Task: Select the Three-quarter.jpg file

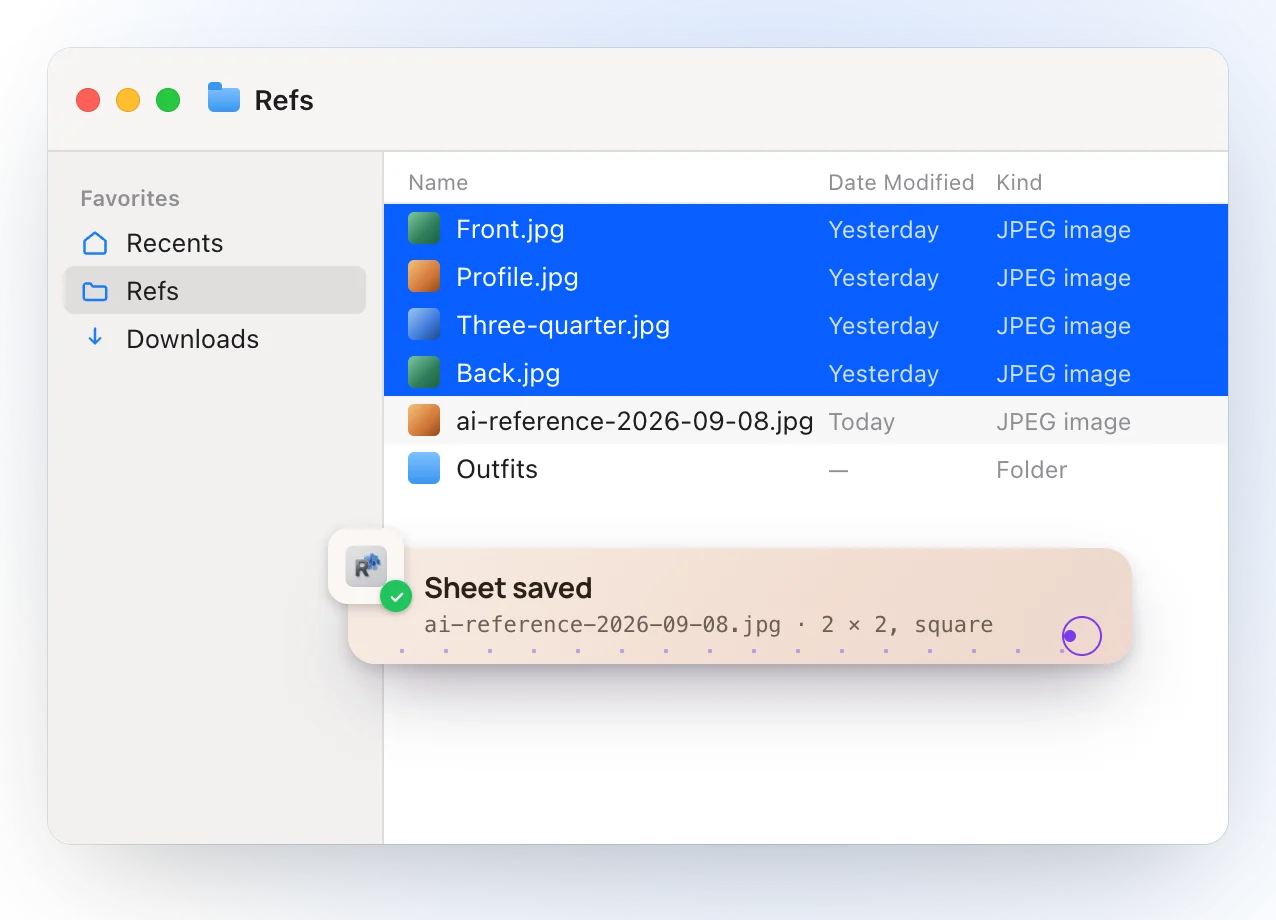Action: [x=806, y=325]
